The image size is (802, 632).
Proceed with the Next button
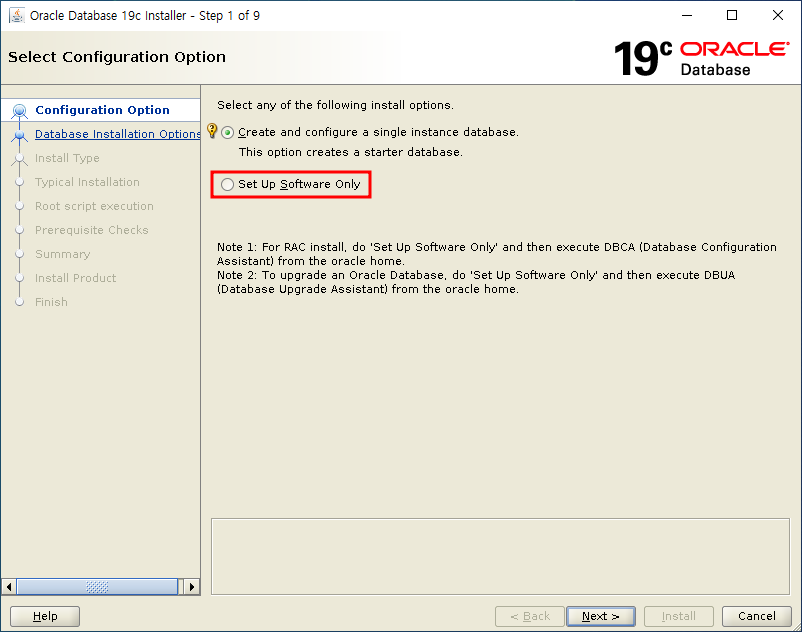(x=601, y=616)
